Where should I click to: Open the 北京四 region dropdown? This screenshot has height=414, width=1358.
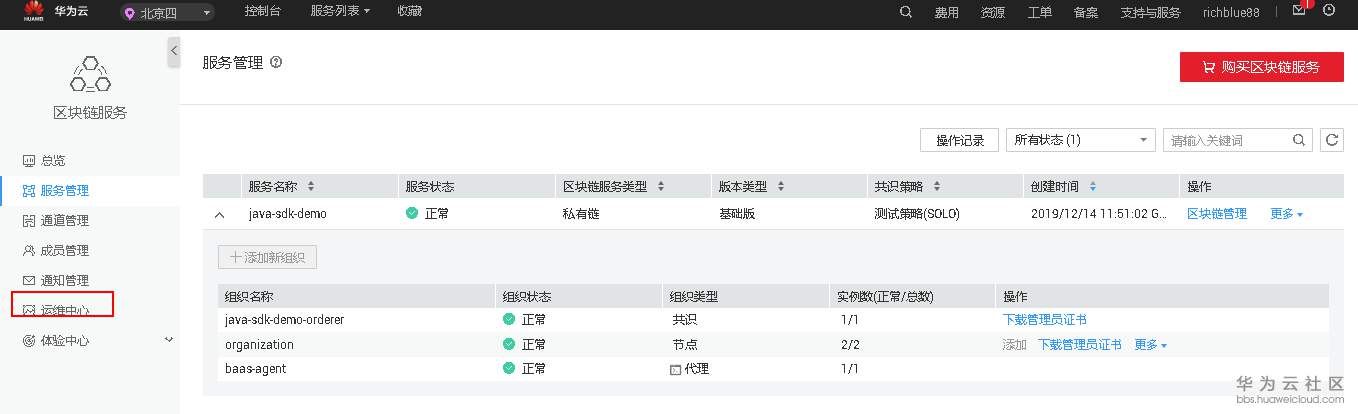click(167, 13)
